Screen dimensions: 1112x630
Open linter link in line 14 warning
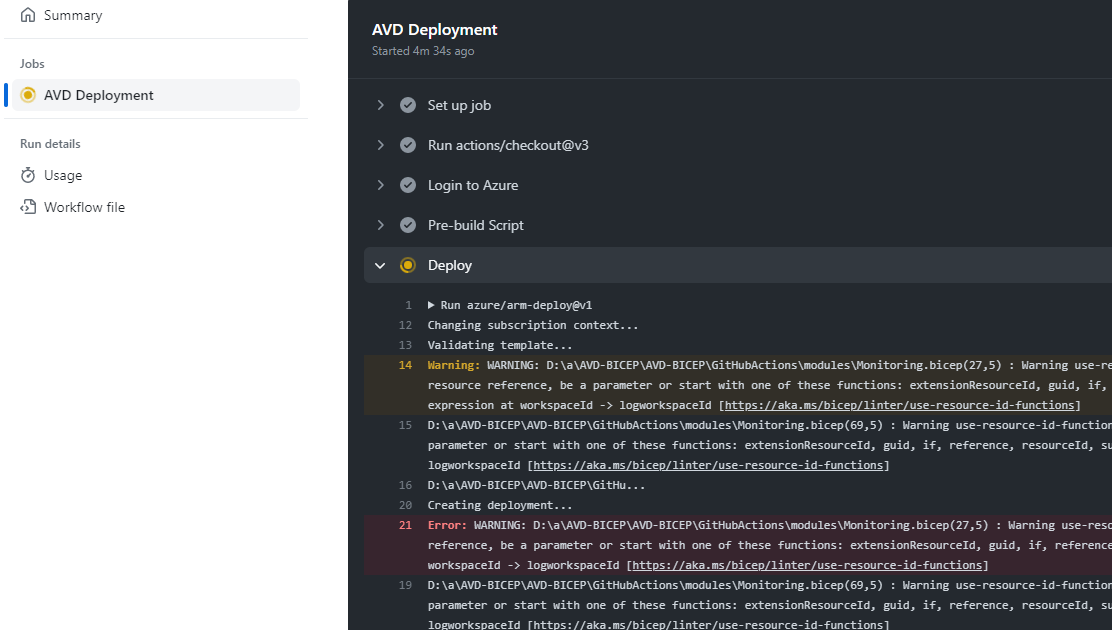pos(901,405)
